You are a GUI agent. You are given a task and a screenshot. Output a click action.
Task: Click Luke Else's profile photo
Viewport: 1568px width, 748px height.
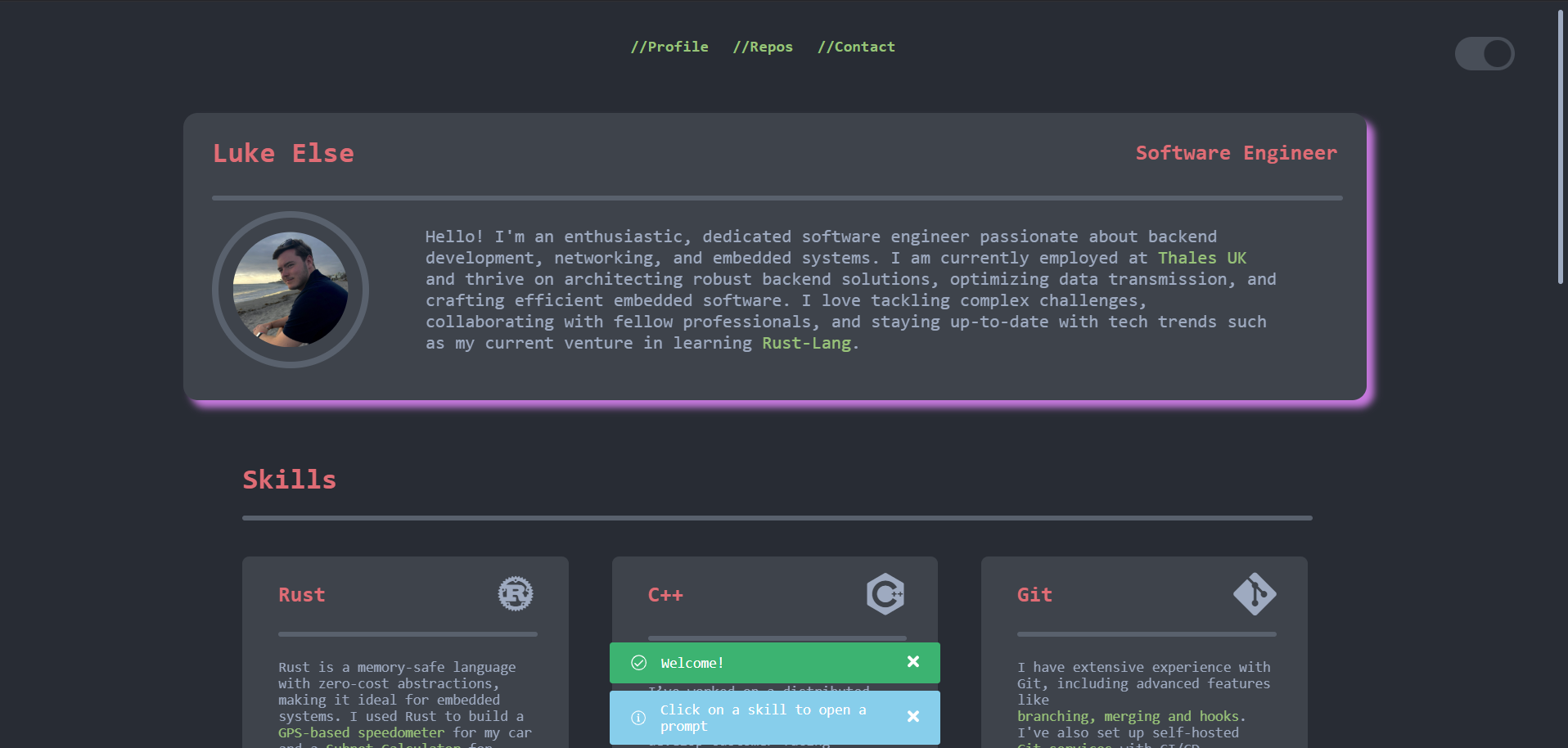[x=291, y=290]
